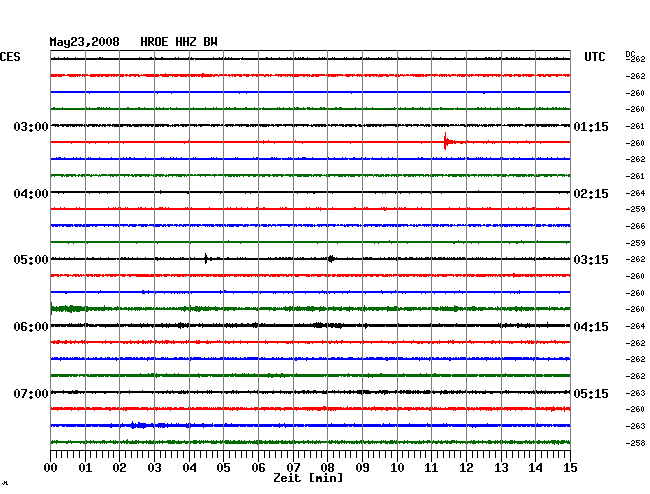Click the 03:15 UTC time label
Image resolution: width=650 pixels, height=494 pixels.
pyautogui.click(x=591, y=260)
